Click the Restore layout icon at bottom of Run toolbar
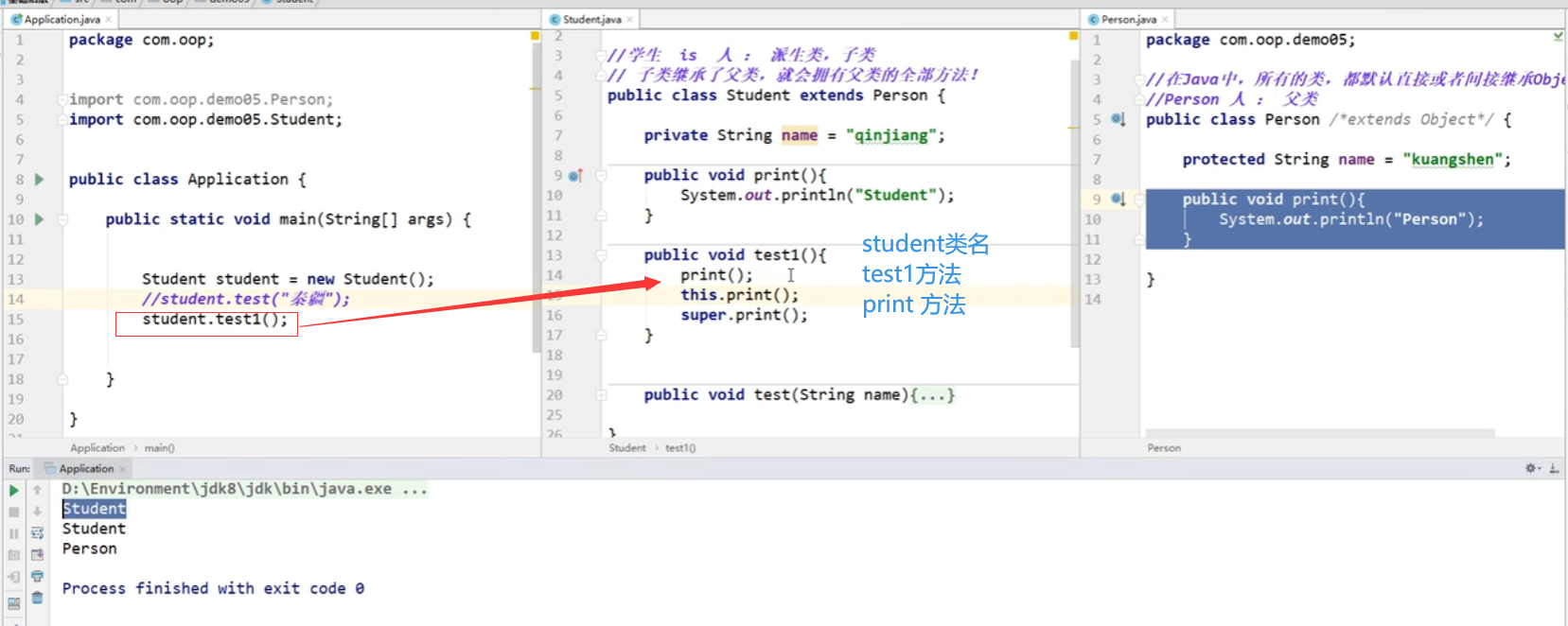Image resolution: width=1568 pixels, height=626 pixels. pos(13,602)
